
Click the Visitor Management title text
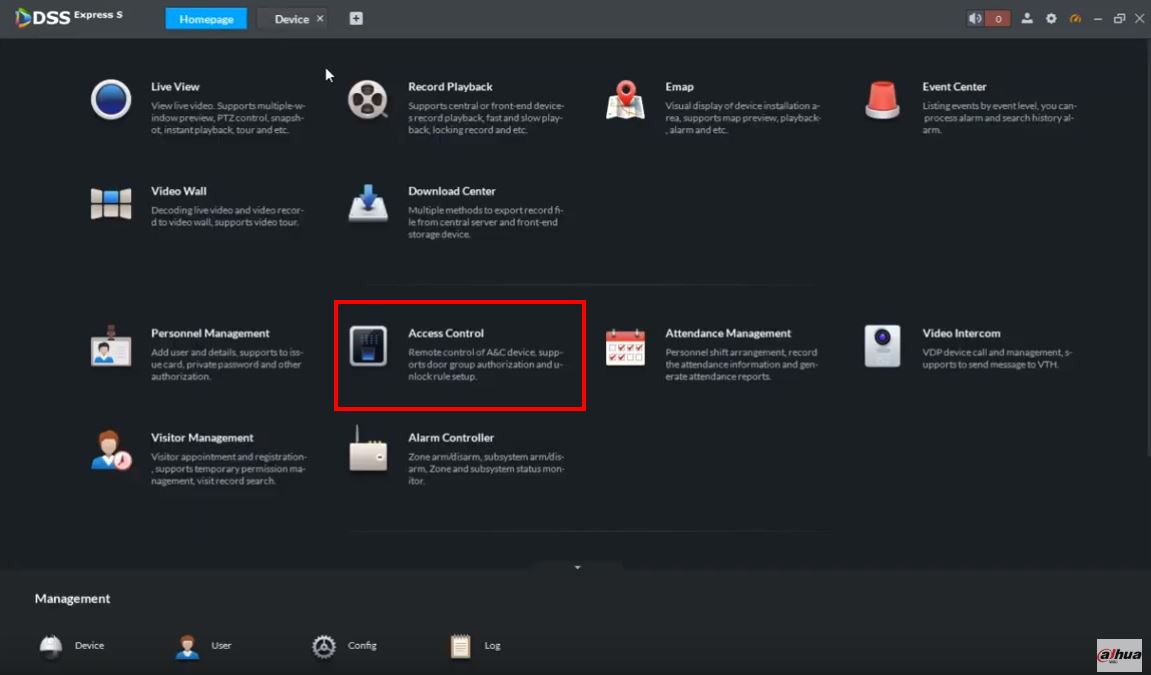click(x=203, y=437)
